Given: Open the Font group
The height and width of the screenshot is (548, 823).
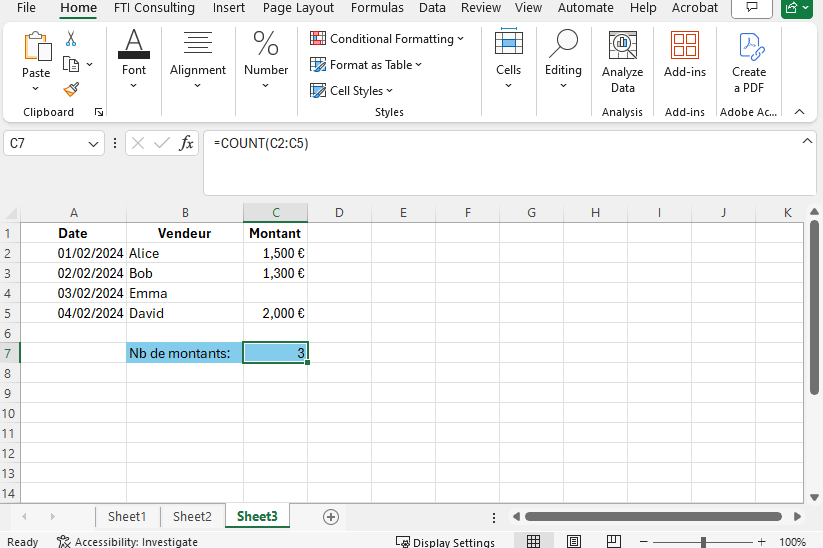Looking at the screenshot, I should pos(134,59).
